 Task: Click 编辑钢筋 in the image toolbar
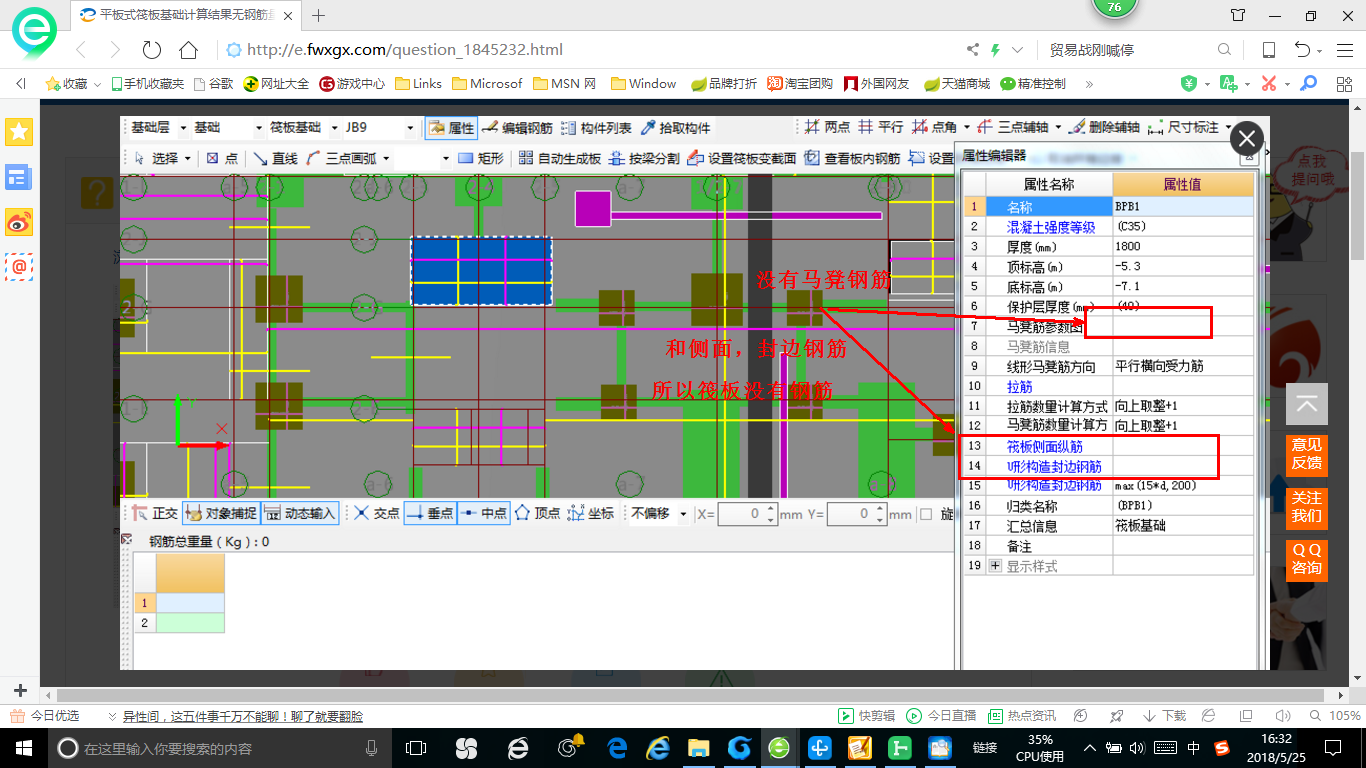pos(517,128)
